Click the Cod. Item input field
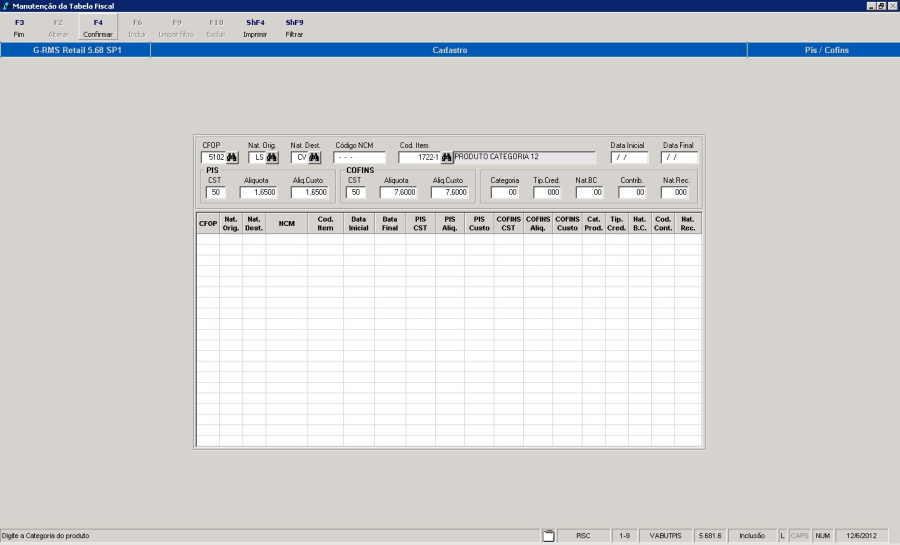 click(x=419, y=157)
